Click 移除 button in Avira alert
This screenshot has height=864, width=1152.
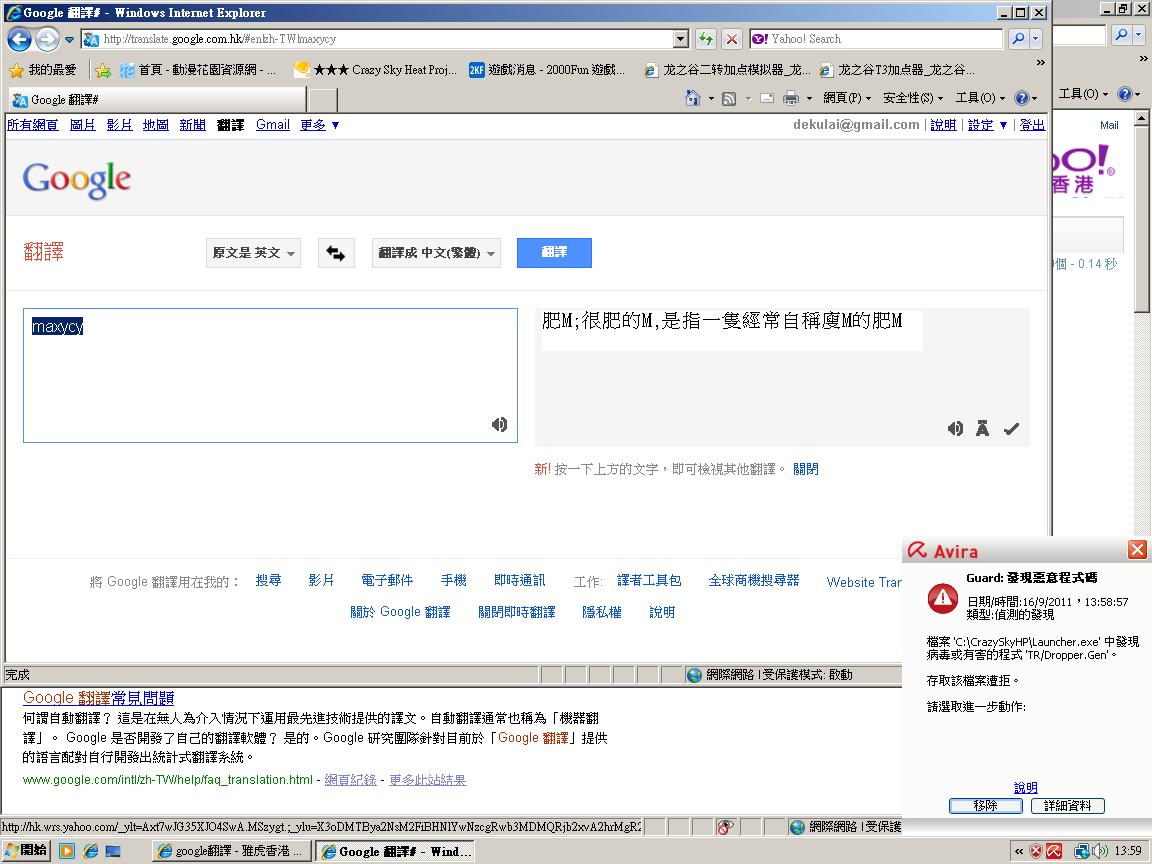(x=985, y=806)
